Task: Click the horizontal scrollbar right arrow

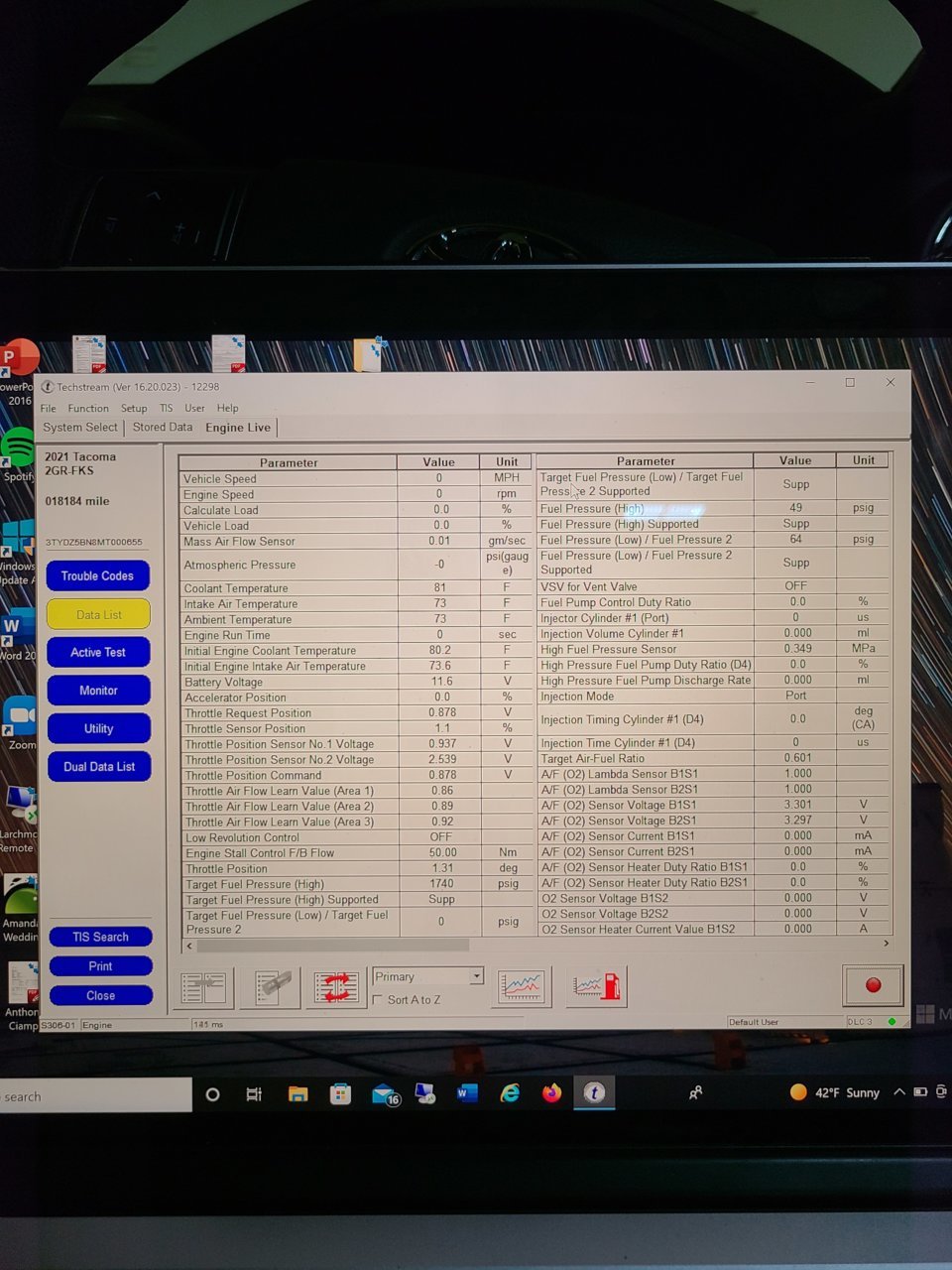Action: [886, 944]
